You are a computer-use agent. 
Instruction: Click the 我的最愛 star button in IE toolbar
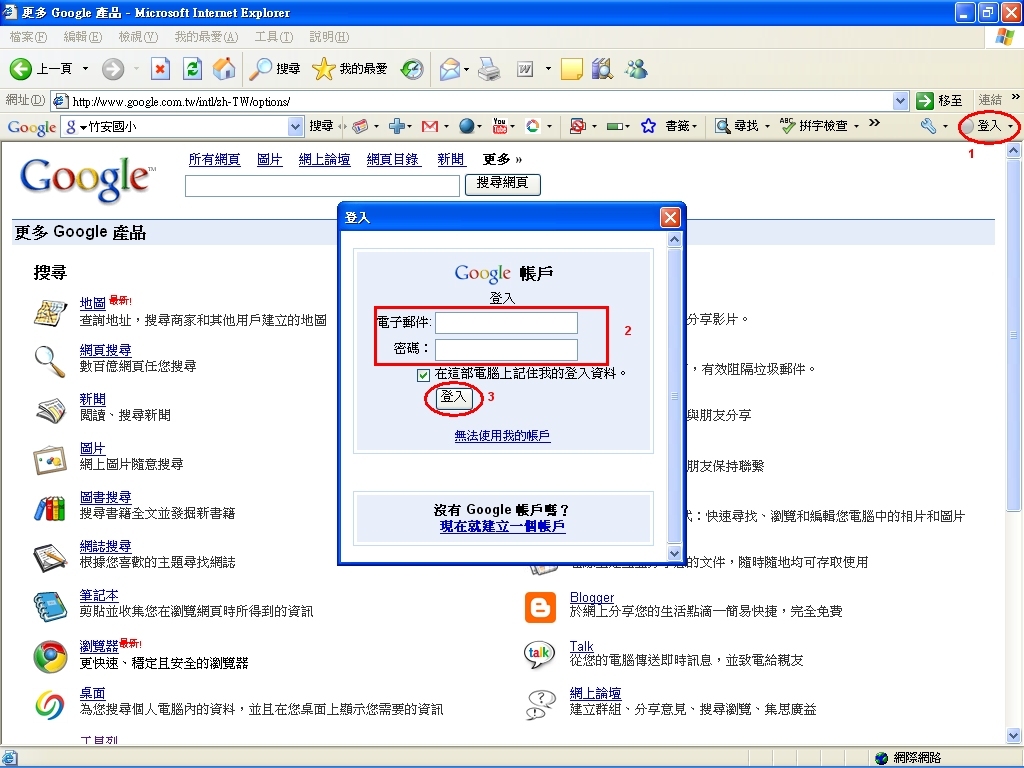pyautogui.click(x=350, y=69)
